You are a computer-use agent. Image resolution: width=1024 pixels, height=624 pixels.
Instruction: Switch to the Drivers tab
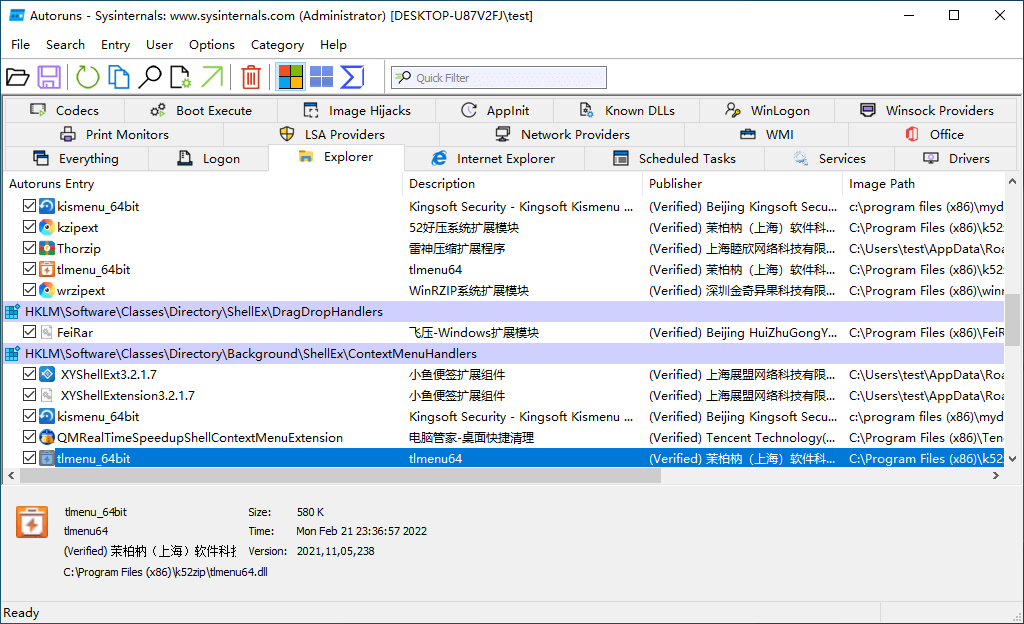[956, 159]
